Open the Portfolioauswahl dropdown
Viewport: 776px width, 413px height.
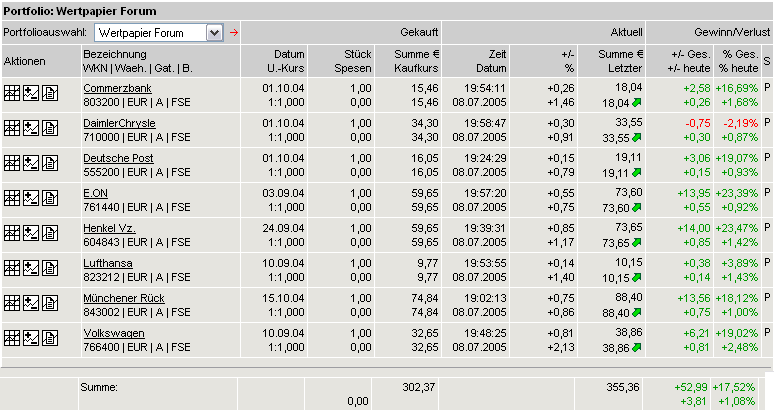click(x=214, y=33)
